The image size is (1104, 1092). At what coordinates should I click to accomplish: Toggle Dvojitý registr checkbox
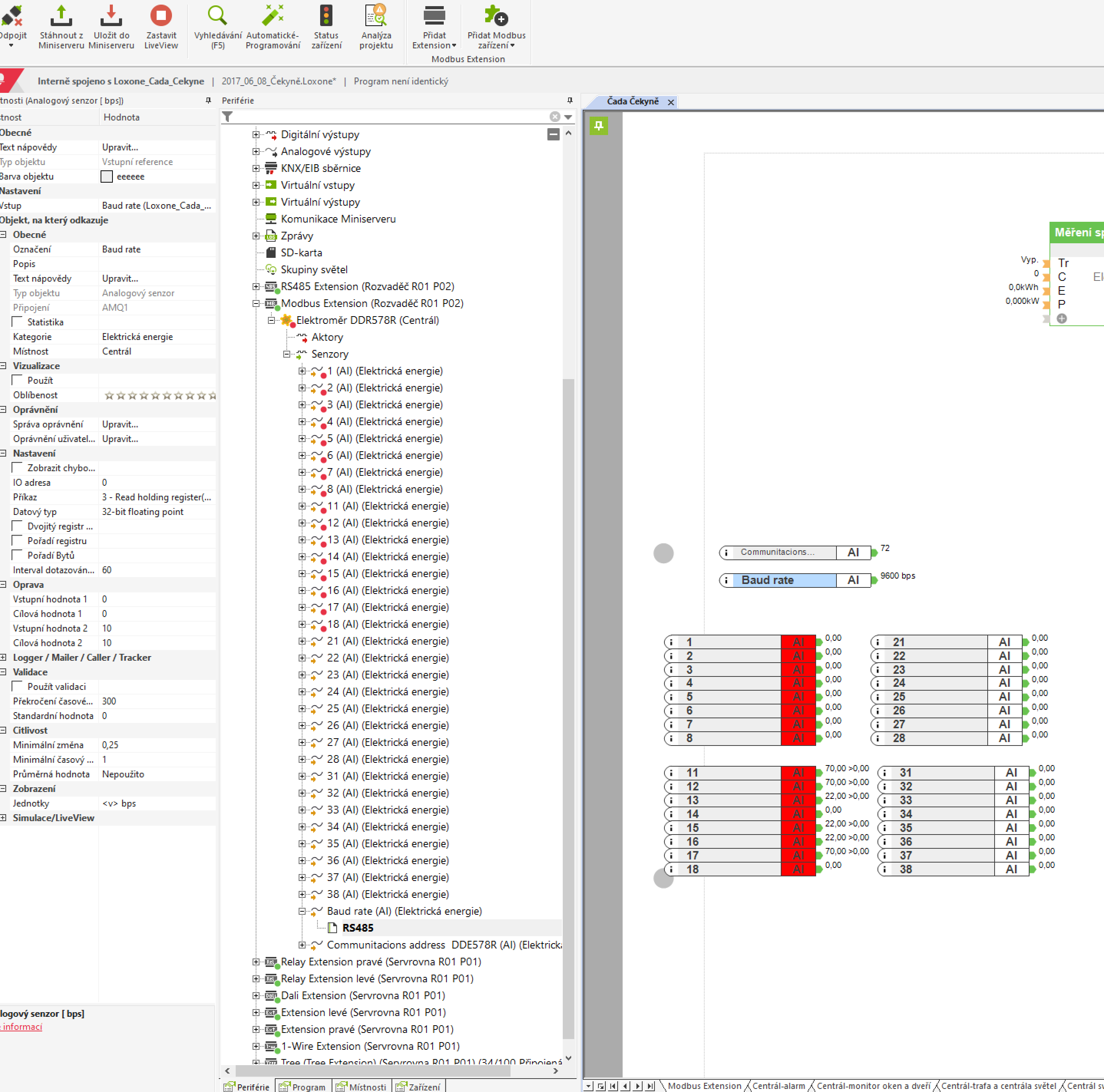18,526
